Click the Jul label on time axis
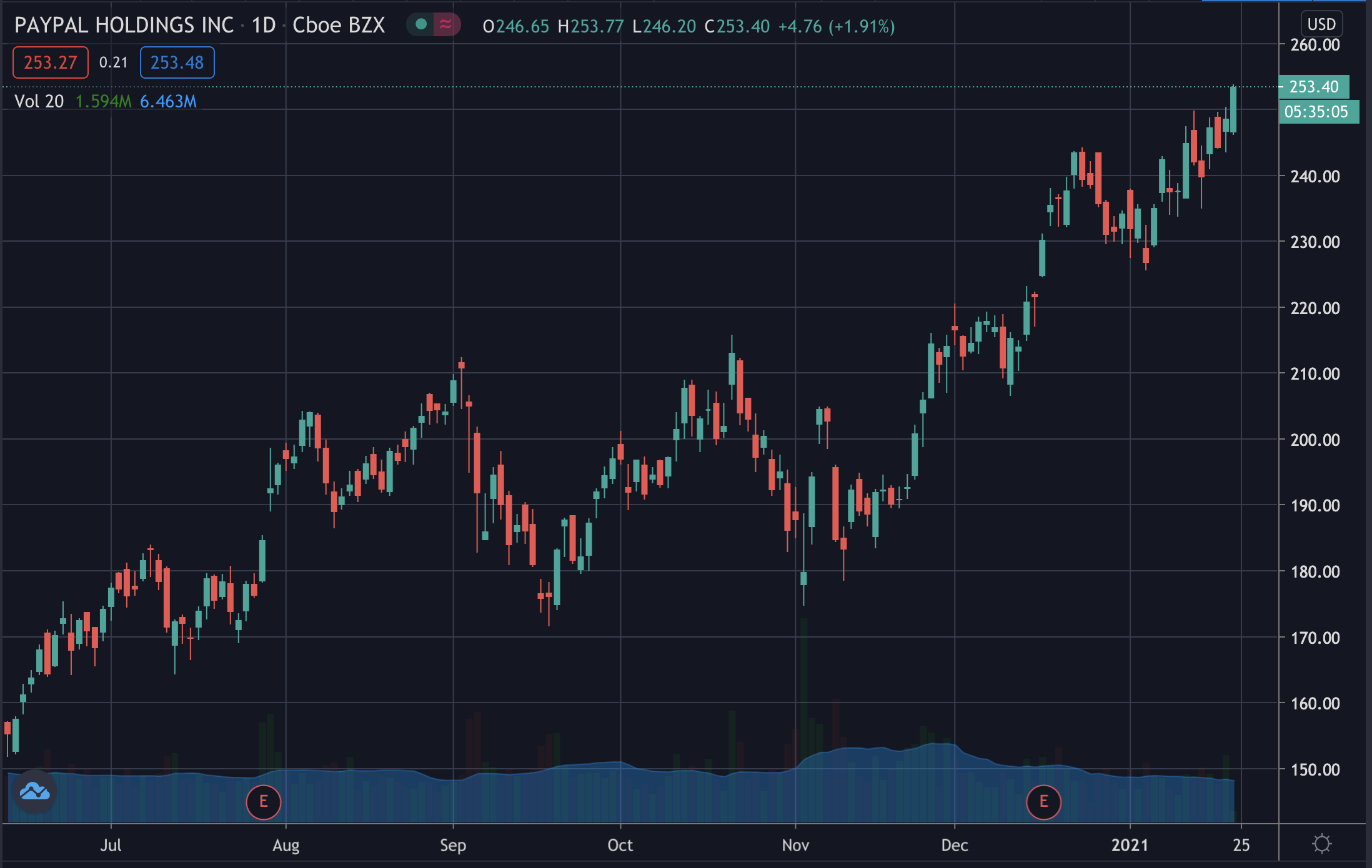 coord(111,845)
